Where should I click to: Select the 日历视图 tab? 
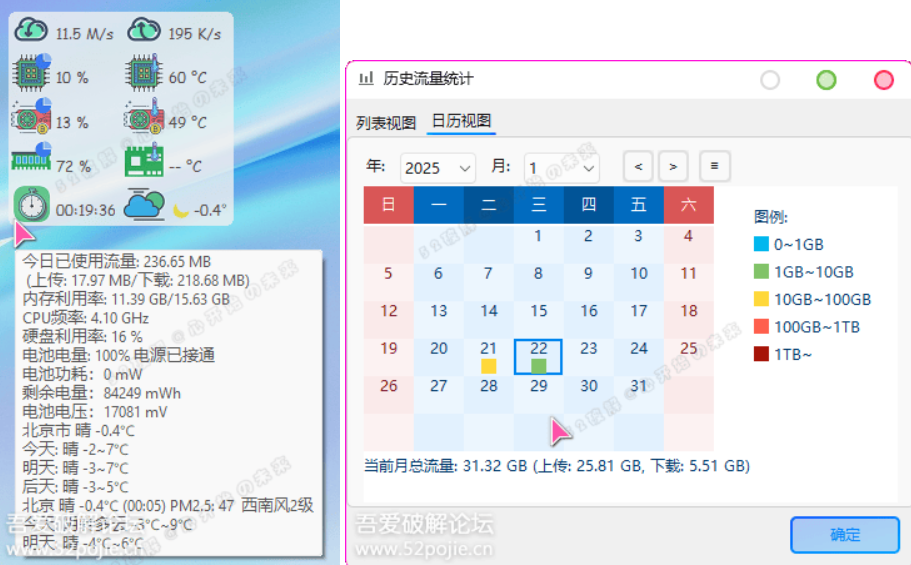click(x=461, y=121)
